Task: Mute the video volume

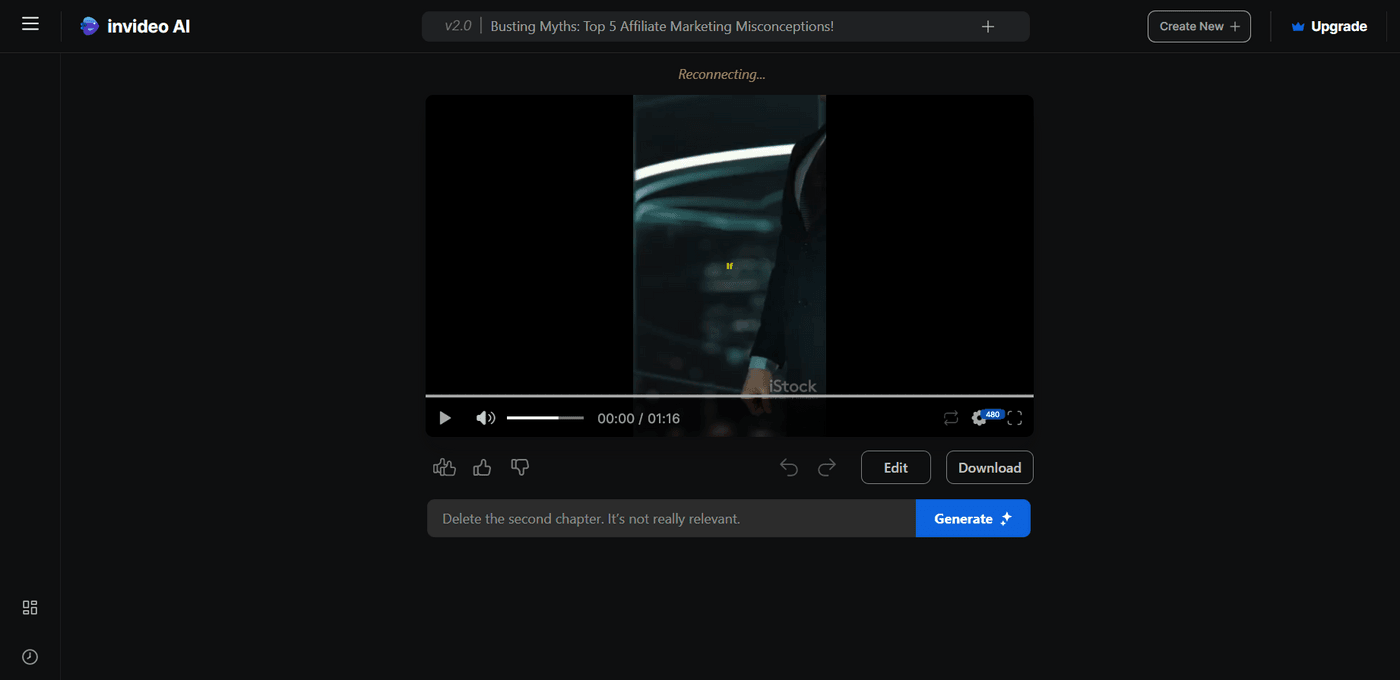Action: pos(486,418)
